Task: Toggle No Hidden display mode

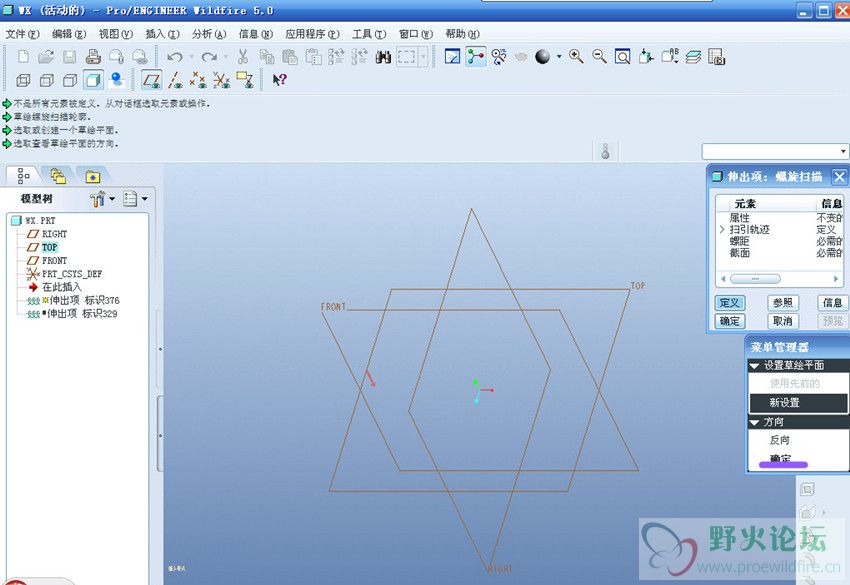Action: (70, 81)
